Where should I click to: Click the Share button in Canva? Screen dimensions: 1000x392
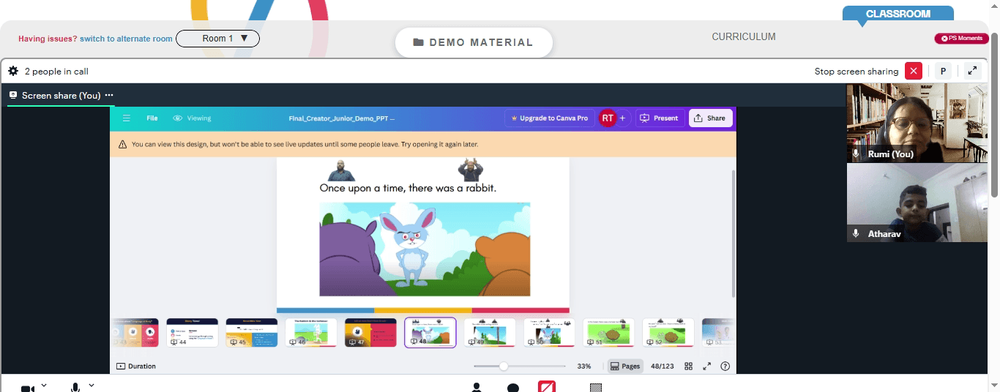[x=710, y=118]
